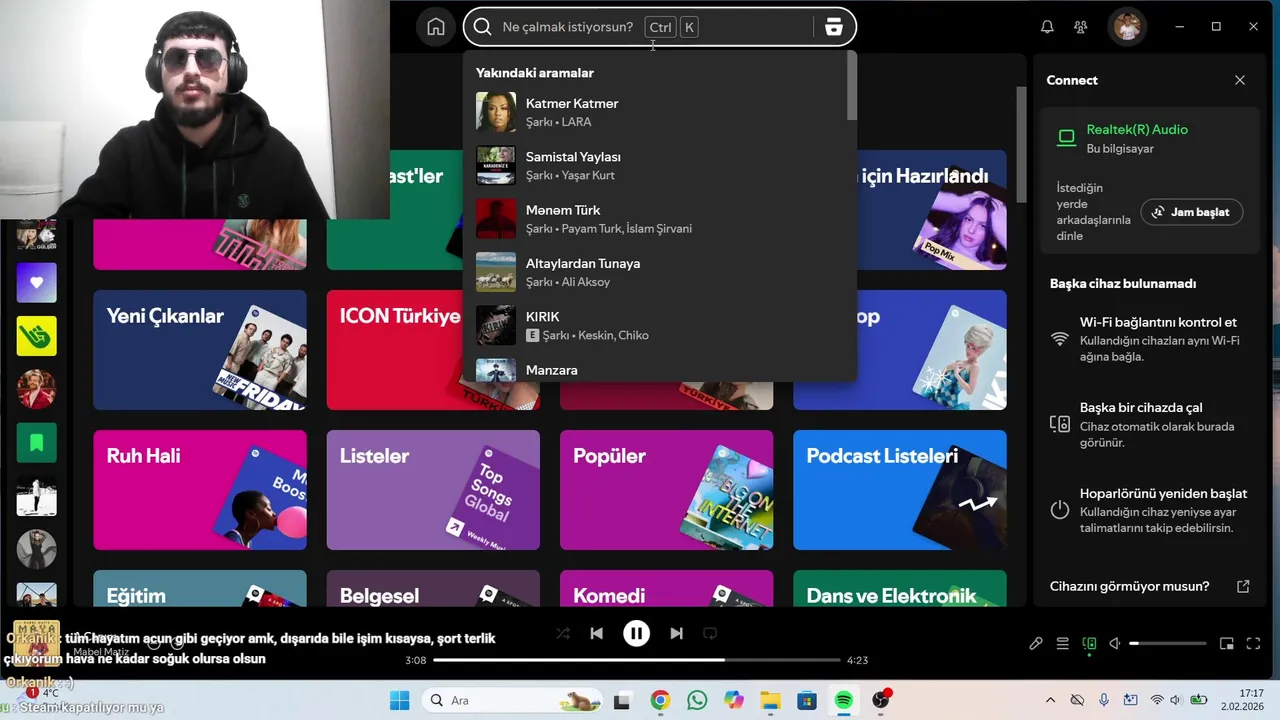Open the için Hazırlandı Pop Mix card
The height and width of the screenshot is (720, 1280).
click(932, 210)
